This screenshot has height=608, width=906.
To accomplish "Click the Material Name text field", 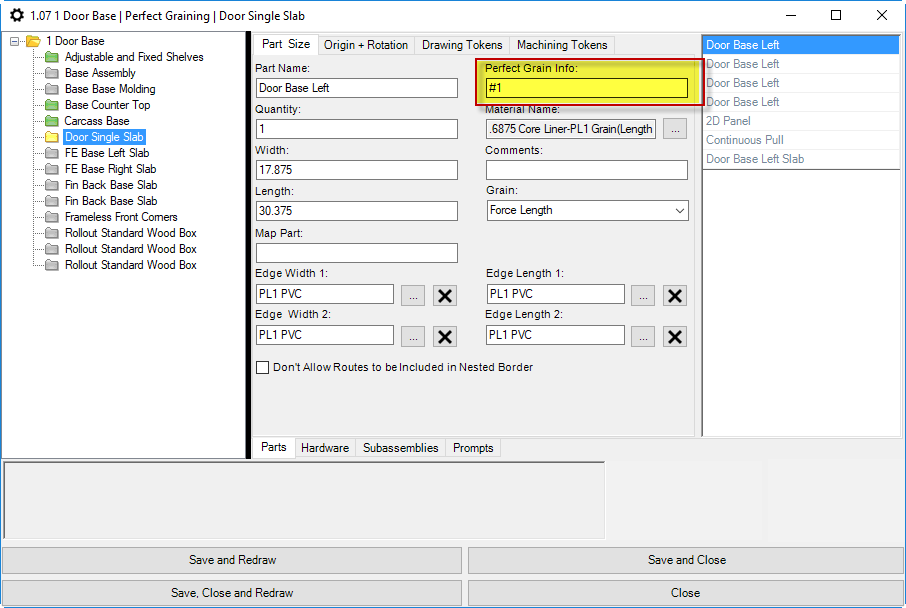I will point(571,129).
